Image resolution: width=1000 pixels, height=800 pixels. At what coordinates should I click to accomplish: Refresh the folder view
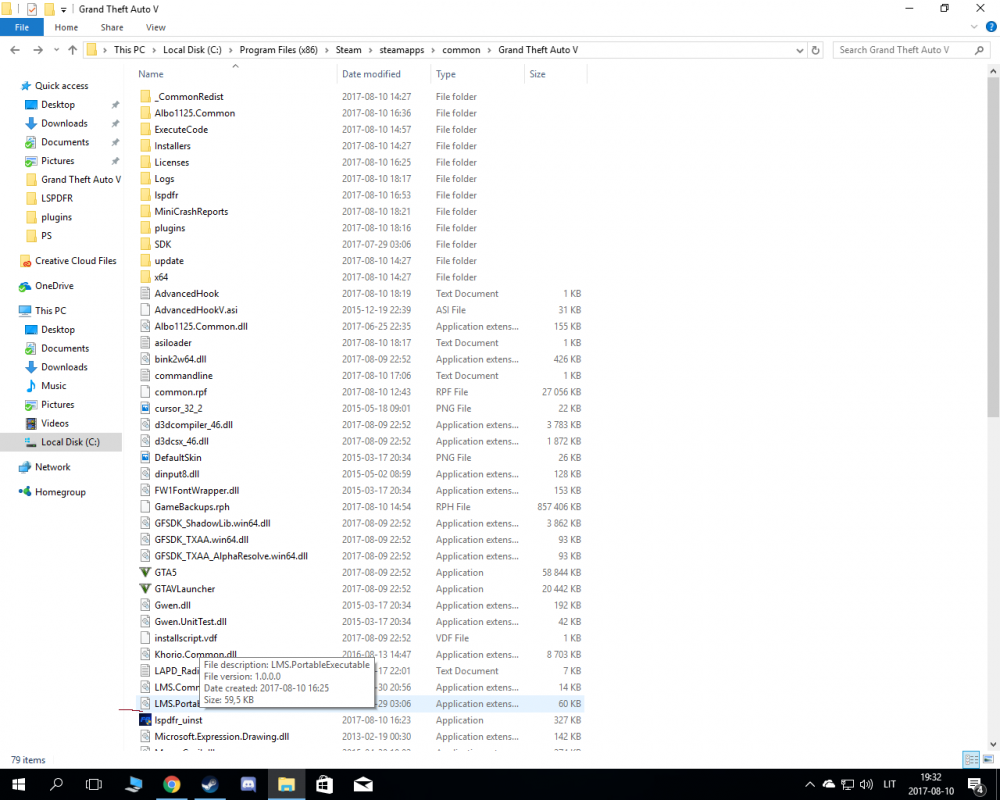(815, 50)
